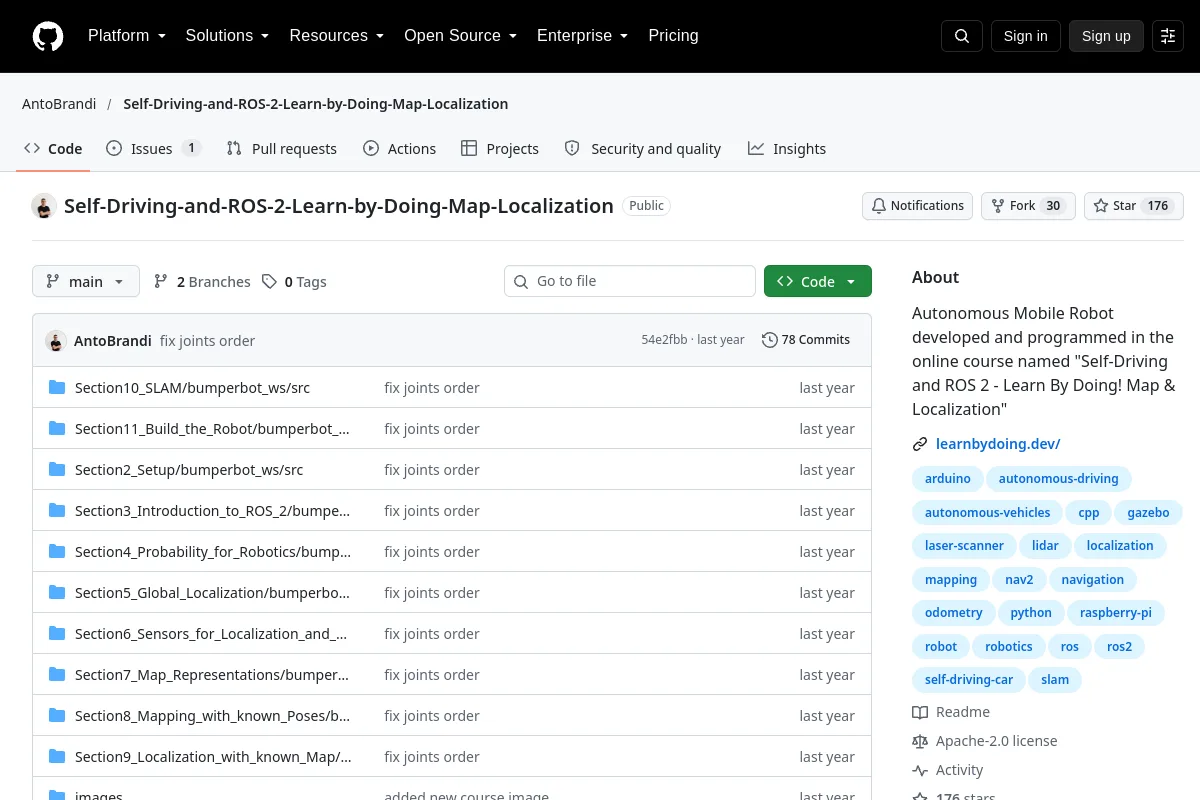Viewport: 1200px width, 800px height.
Task: Click the book icon next to Readme
Action: coord(920,712)
